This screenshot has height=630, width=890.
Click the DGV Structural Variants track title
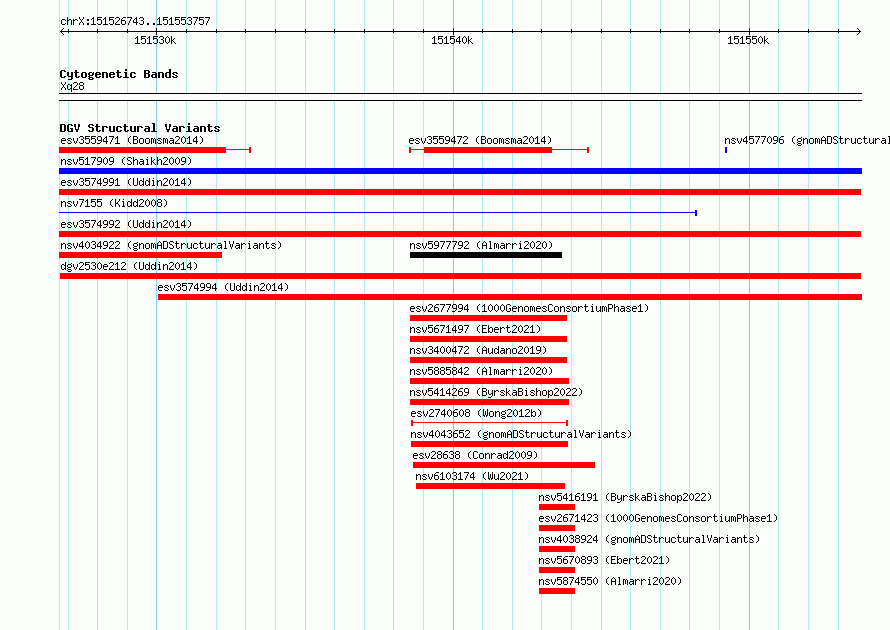click(x=140, y=128)
